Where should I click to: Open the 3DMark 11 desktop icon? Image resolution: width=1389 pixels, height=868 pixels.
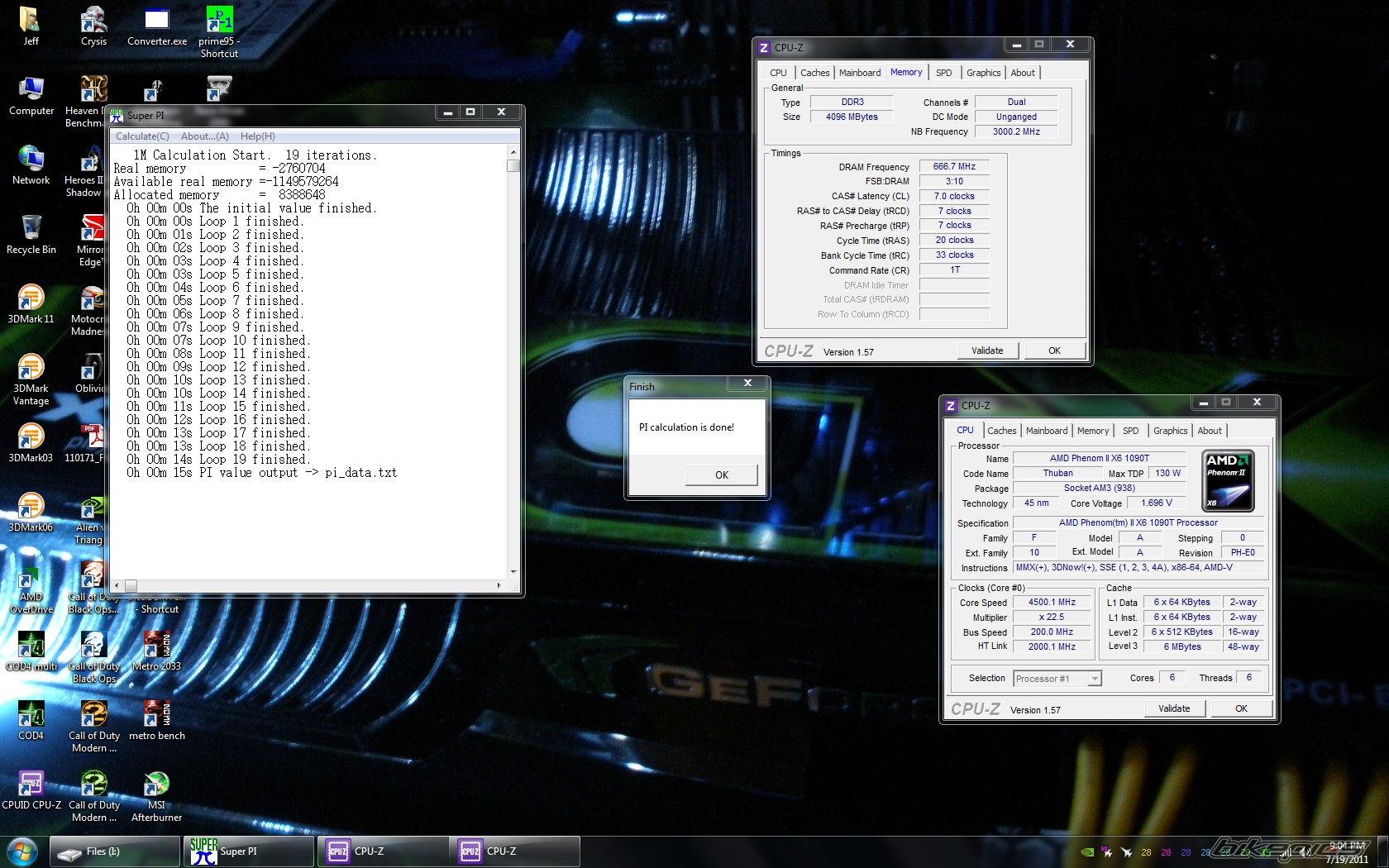[x=31, y=301]
